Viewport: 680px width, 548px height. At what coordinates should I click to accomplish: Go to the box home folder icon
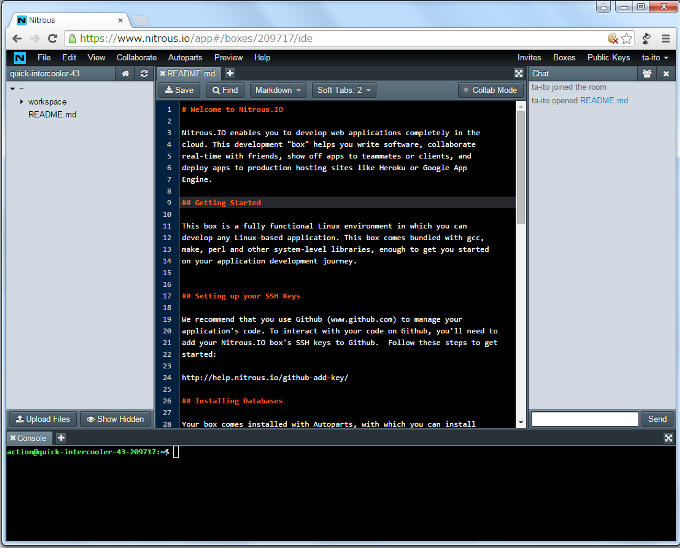[x=125, y=74]
